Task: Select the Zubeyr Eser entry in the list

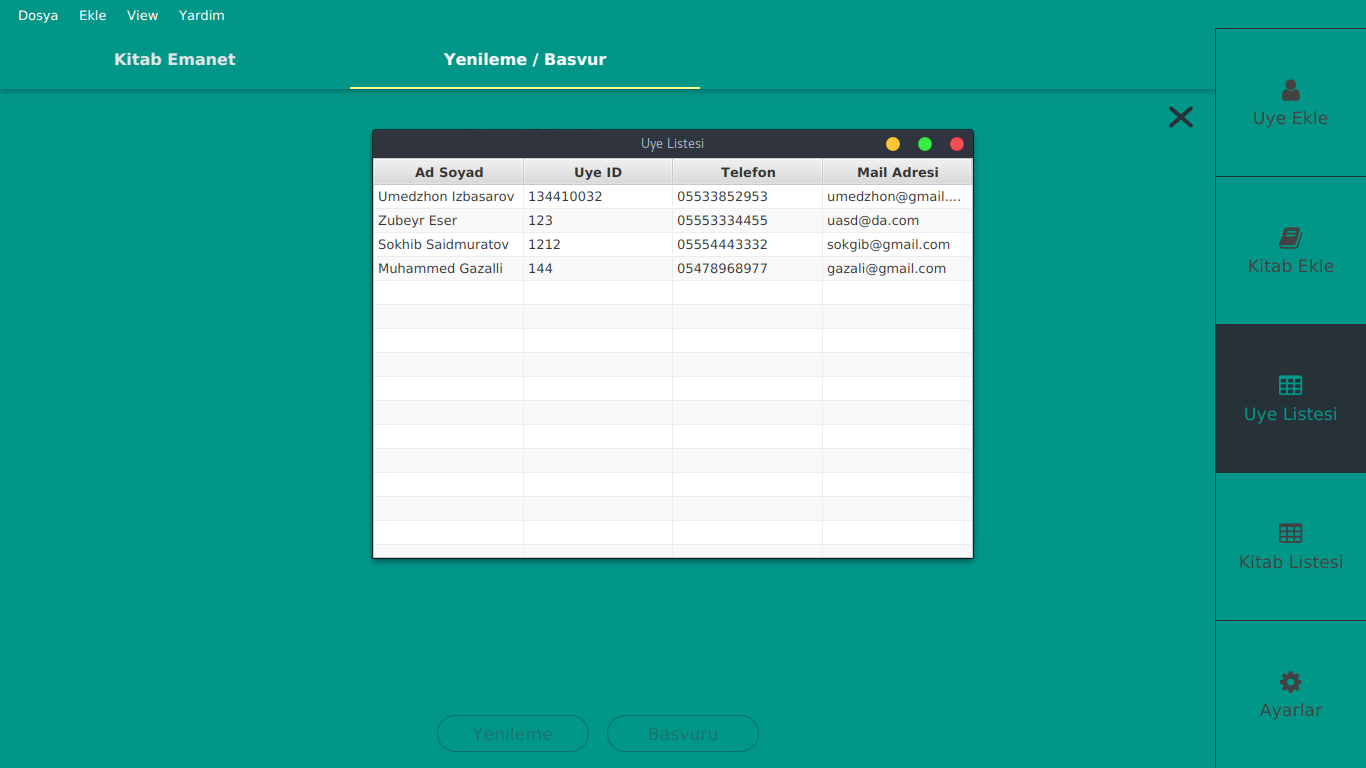Action: (600, 220)
